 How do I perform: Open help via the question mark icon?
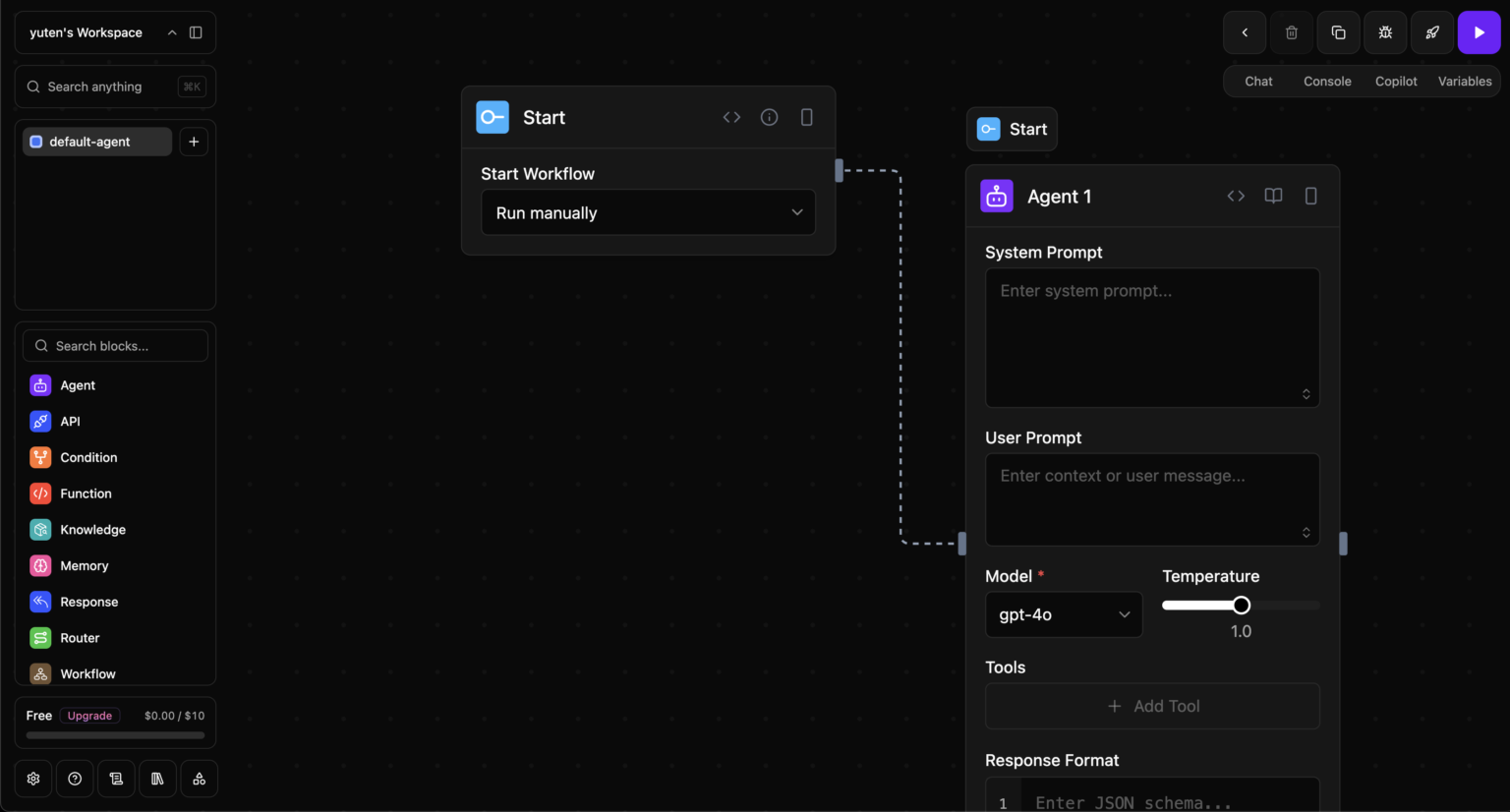[75, 779]
